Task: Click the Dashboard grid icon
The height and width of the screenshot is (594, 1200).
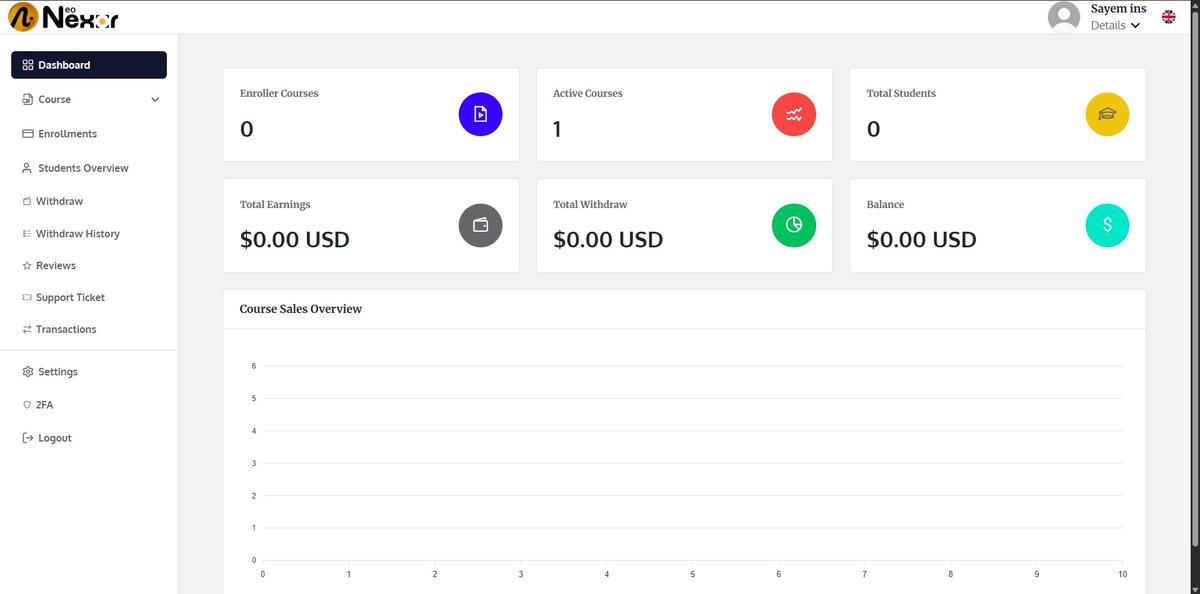Action: (28, 65)
